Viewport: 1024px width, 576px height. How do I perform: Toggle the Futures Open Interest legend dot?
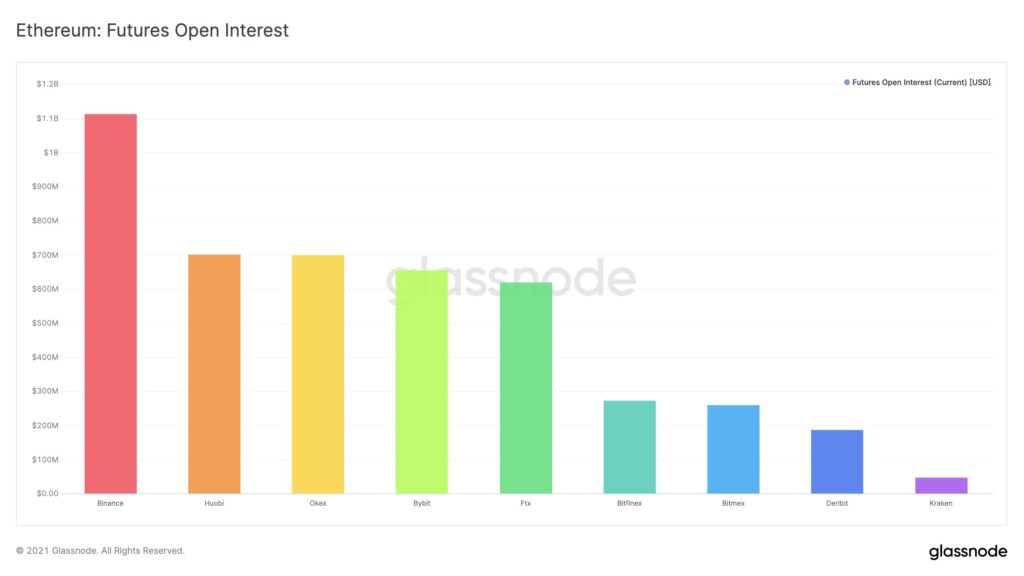847,82
